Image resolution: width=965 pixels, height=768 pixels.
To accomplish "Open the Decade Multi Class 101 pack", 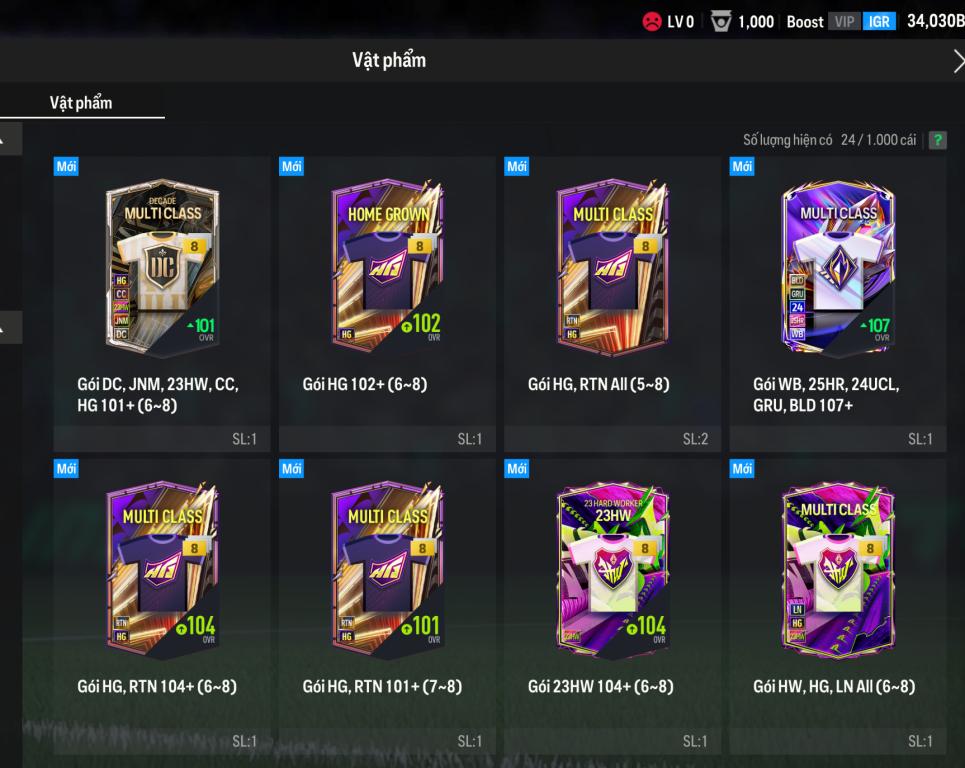I will (x=162, y=304).
